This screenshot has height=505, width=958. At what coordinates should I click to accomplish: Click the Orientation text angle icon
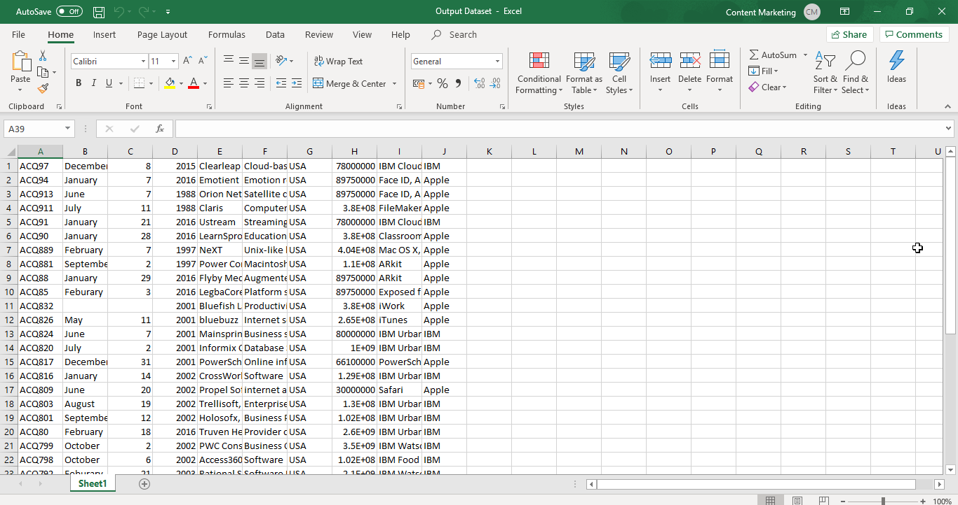pos(282,60)
